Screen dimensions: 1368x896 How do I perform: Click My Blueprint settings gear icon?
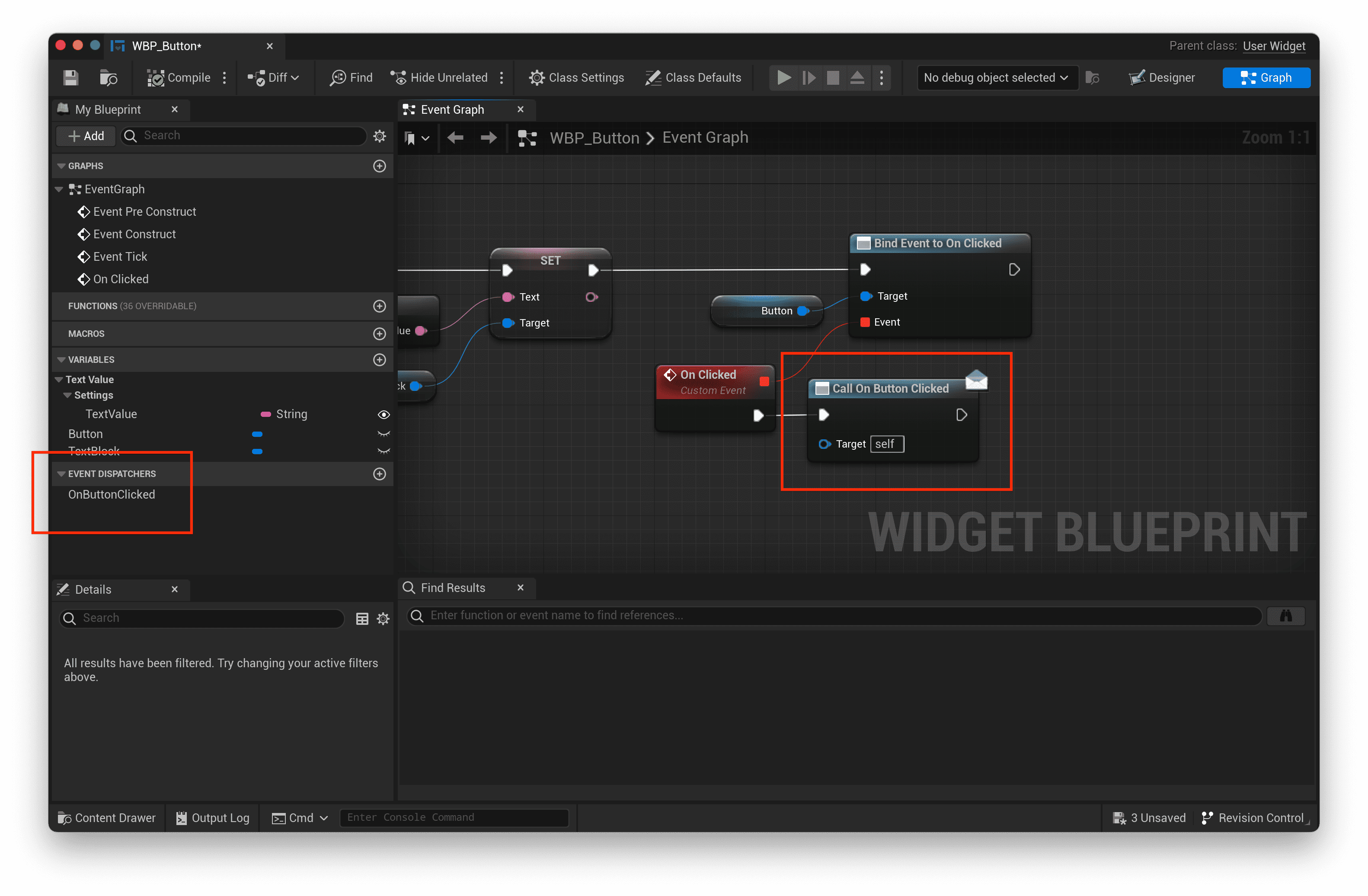(379, 136)
